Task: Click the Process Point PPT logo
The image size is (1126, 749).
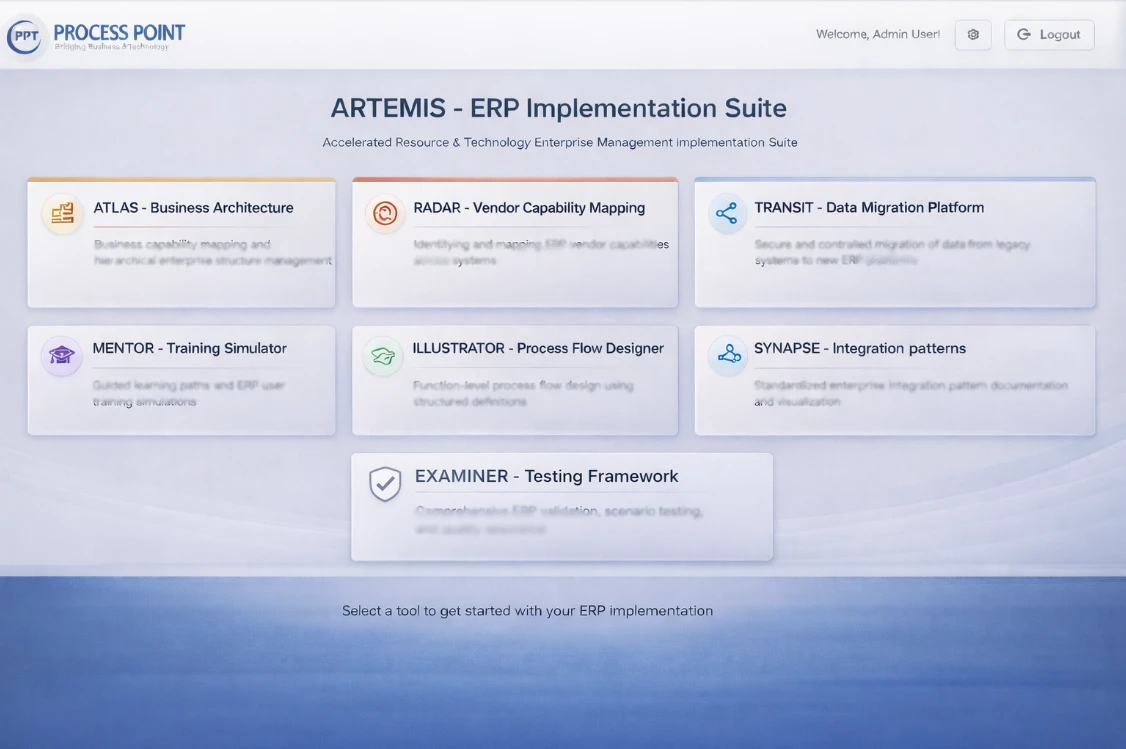Action: [26, 36]
